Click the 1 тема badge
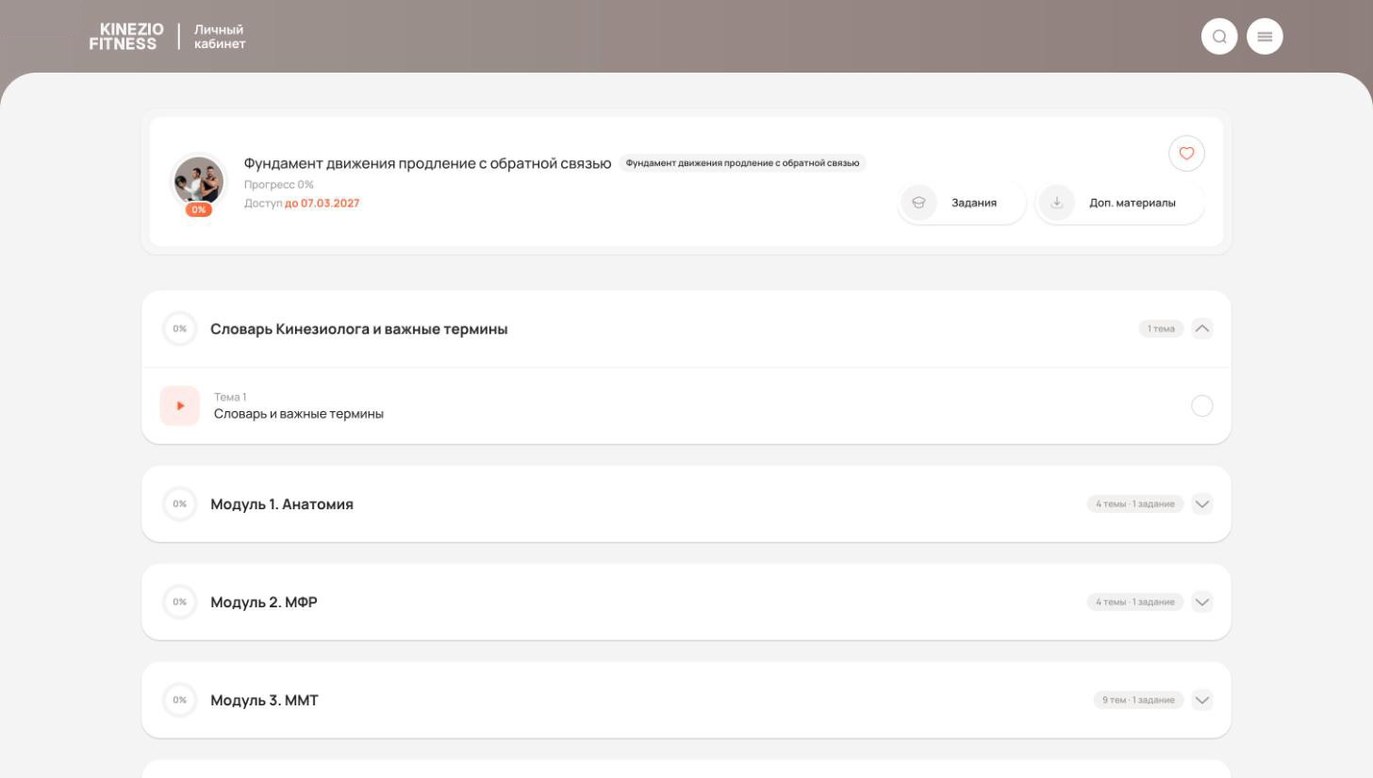This screenshot has height=778, width=1373. point(1161,329)
